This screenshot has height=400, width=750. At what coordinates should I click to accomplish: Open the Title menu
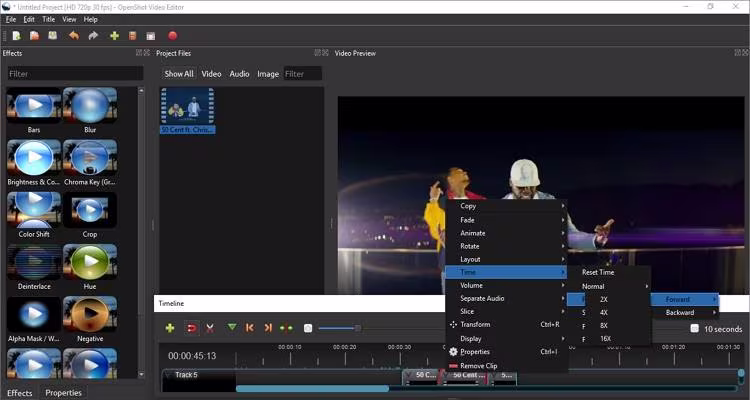(48, 19)
